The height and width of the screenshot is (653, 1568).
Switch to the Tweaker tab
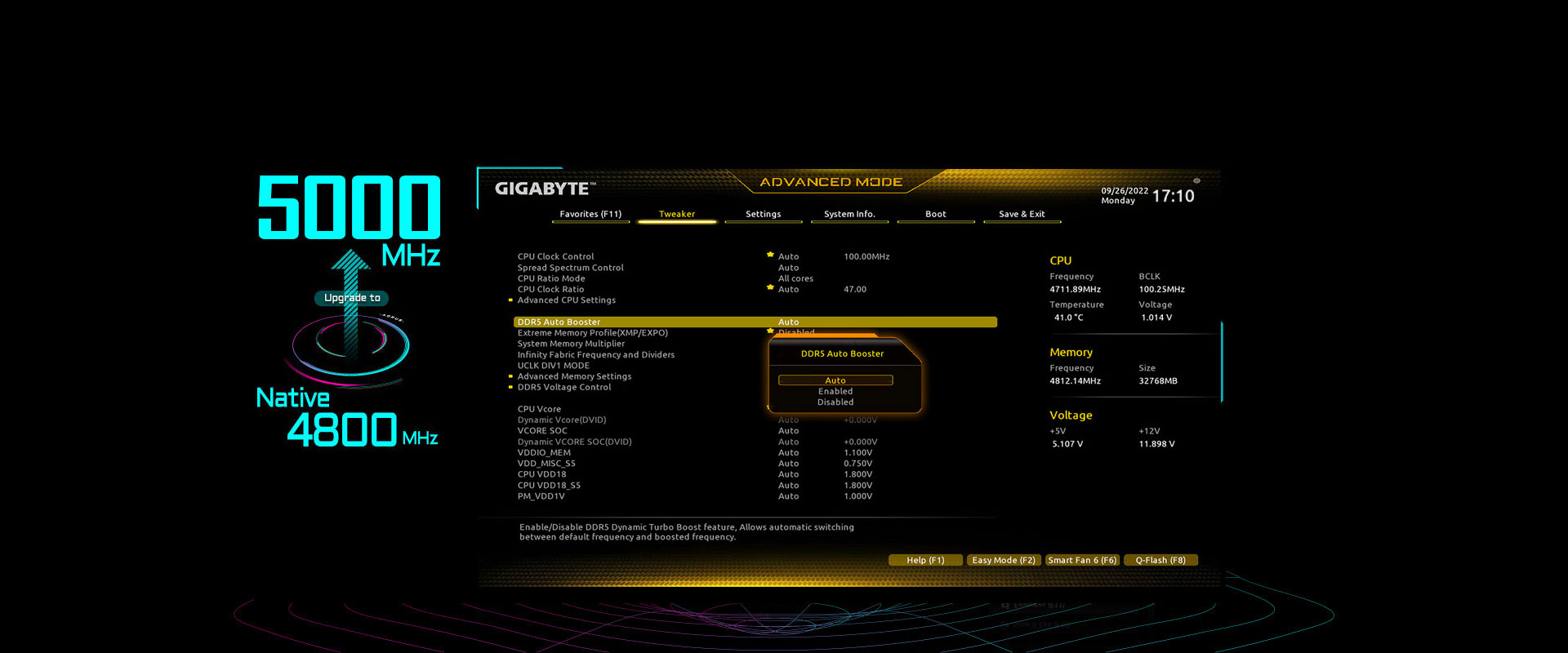pyautogui.click(x=677, y=214)
